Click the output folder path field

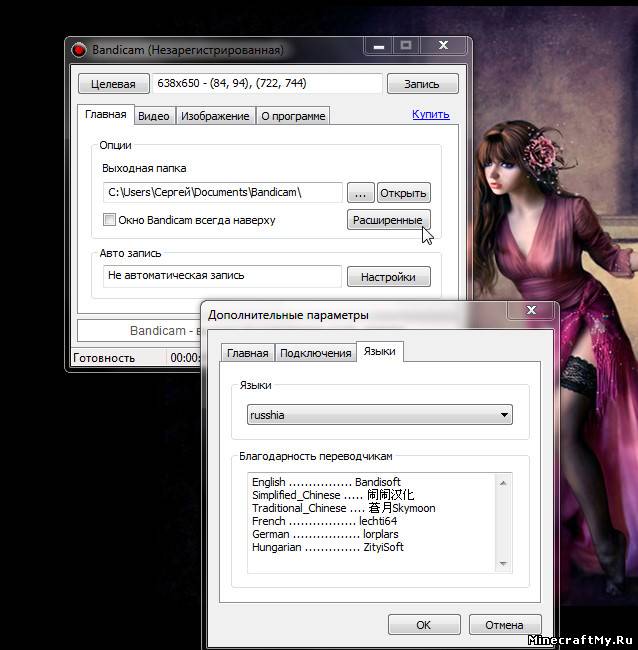pos(222,192)
